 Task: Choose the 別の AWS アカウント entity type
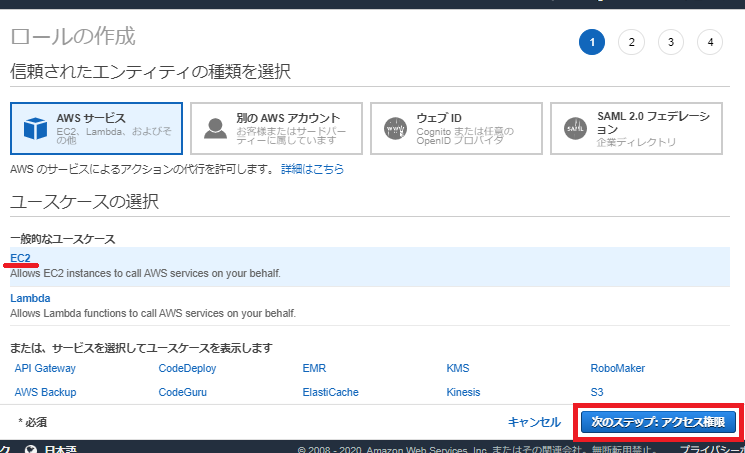[x=277, y=128]
